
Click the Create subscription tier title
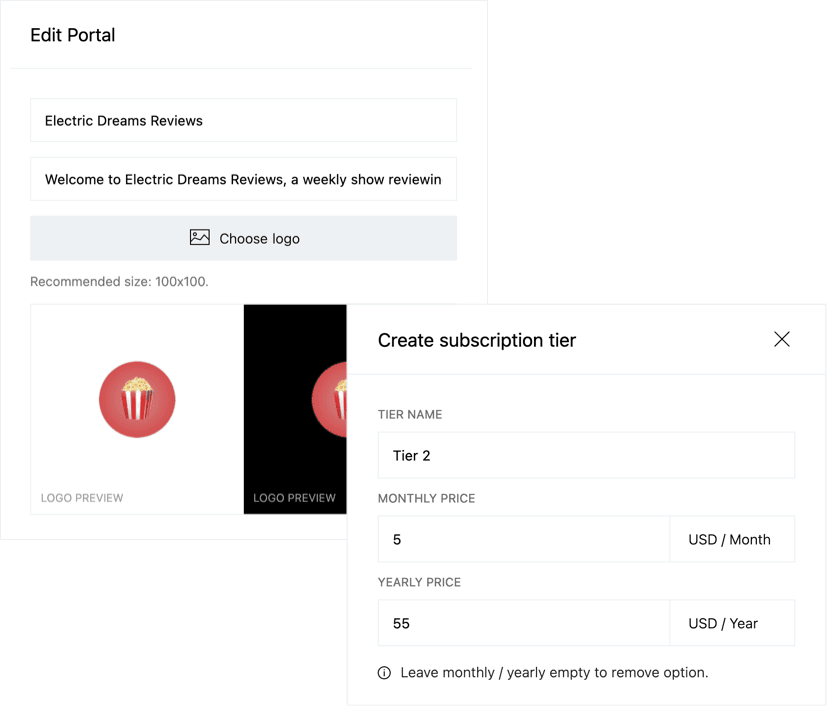[477, 340]
